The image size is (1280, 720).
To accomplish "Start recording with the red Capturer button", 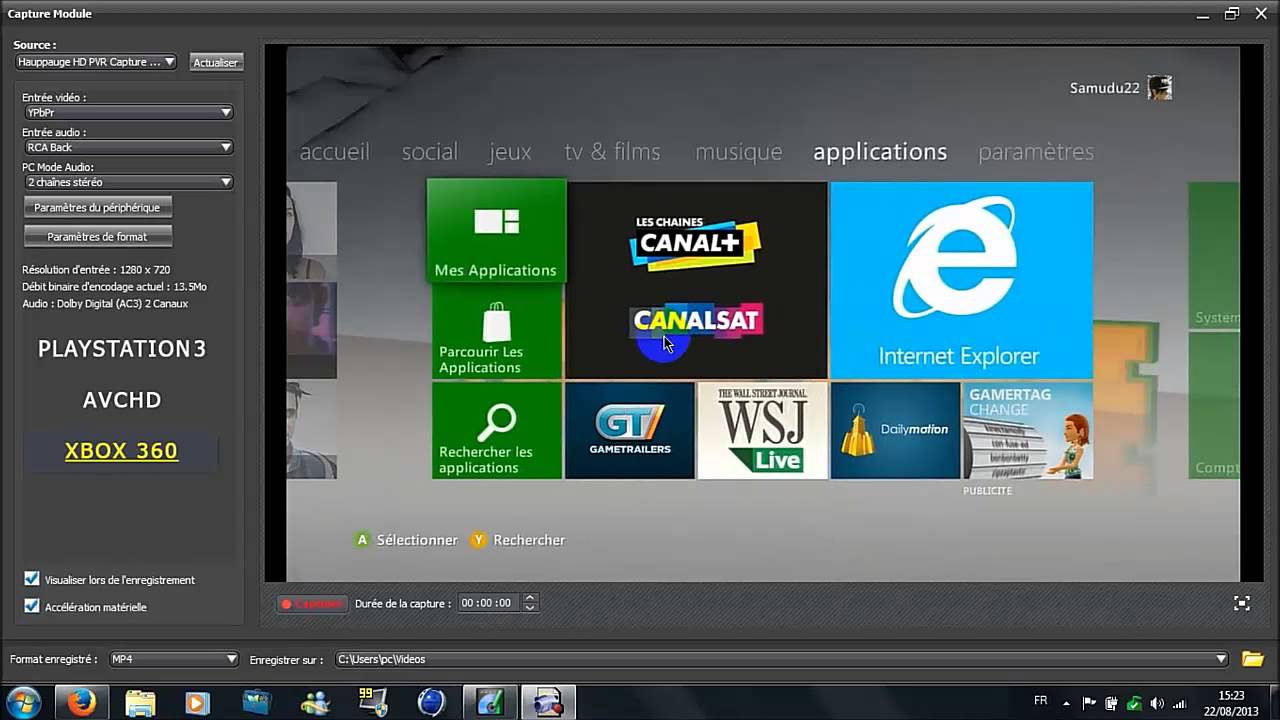I will [x=312, y=604].
